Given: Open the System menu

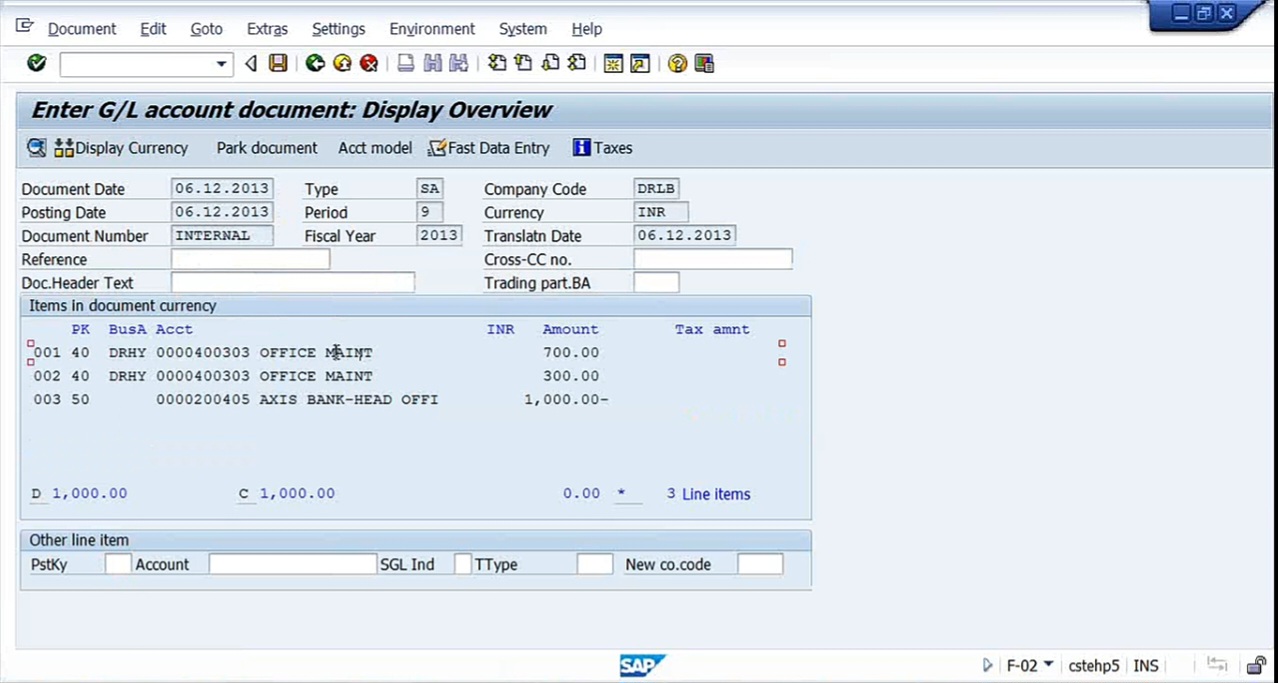Looking at the screenshot, I should tap(523, 29).
